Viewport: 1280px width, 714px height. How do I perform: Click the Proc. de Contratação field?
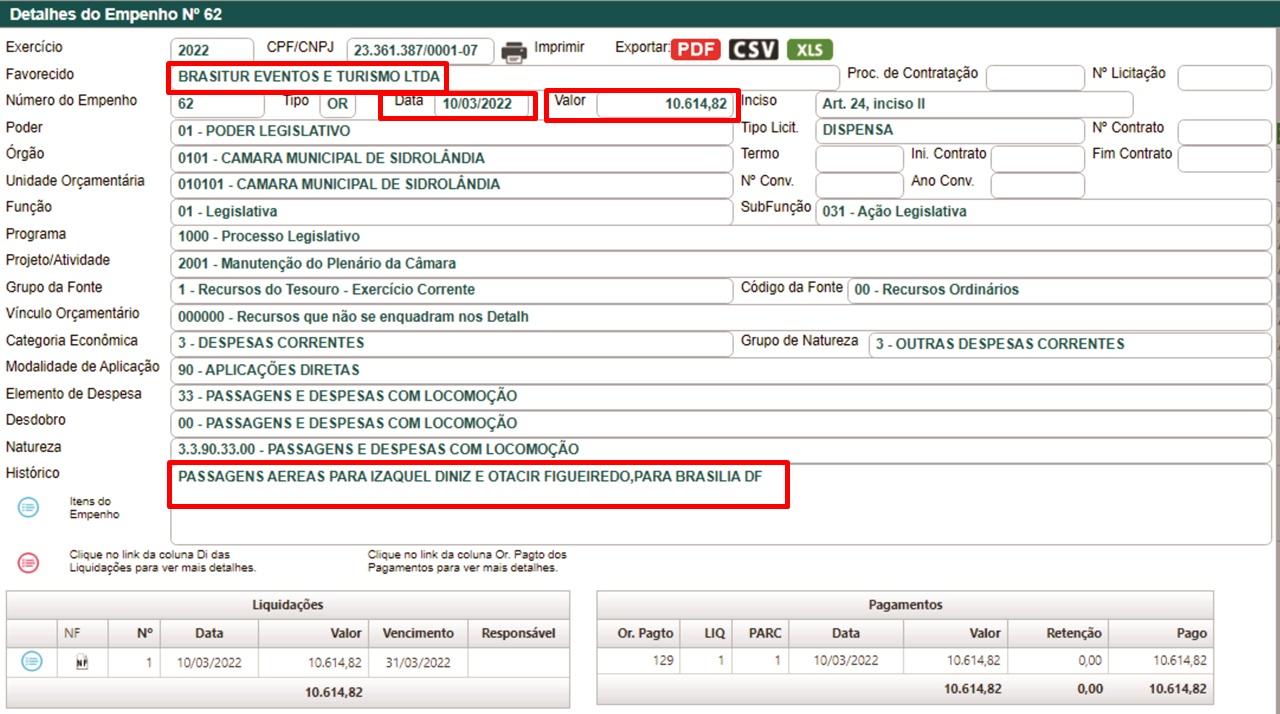pyautogui.click(x=1034, y=78)
